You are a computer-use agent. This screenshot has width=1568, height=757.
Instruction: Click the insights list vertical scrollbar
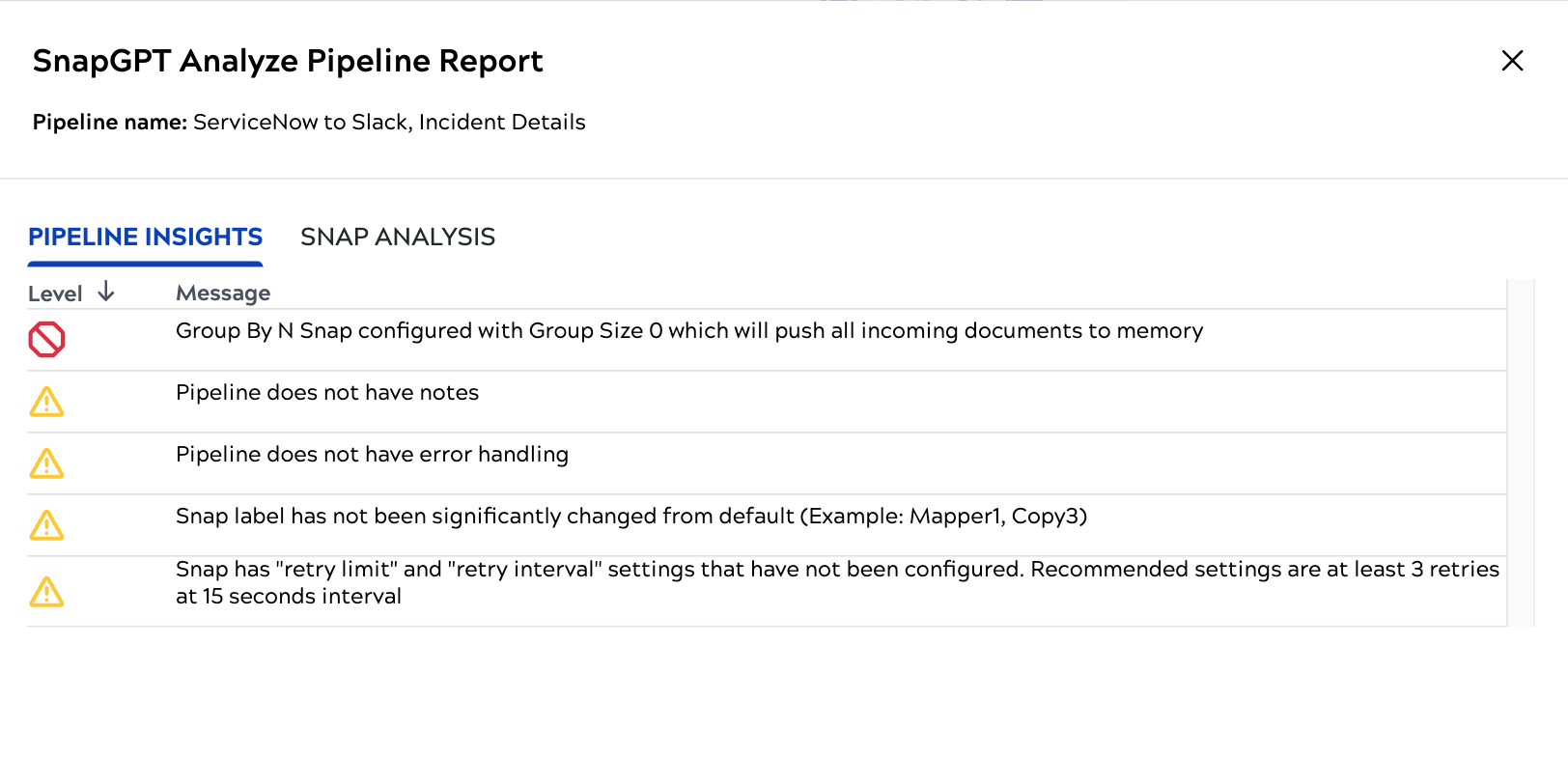1521,453
